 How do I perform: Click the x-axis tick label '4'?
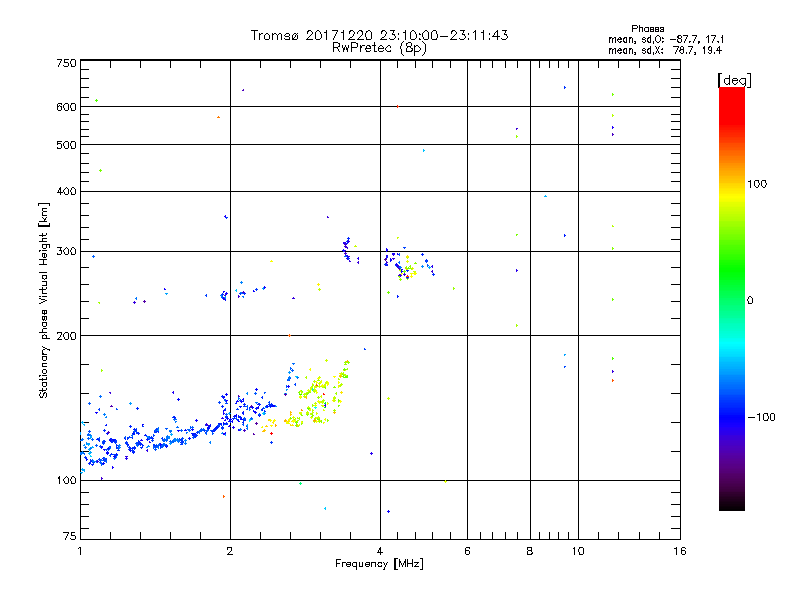click(x=380, y=551)
